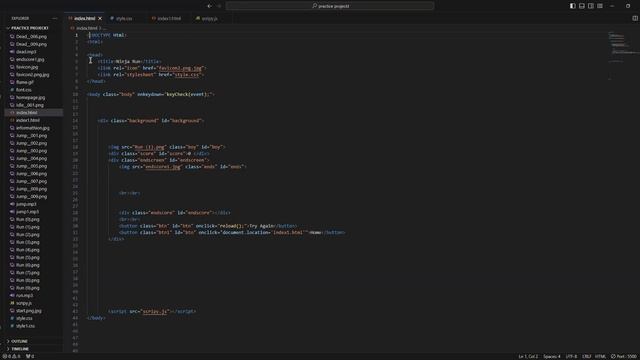Switch to the style.css tab

click(124, 18)
